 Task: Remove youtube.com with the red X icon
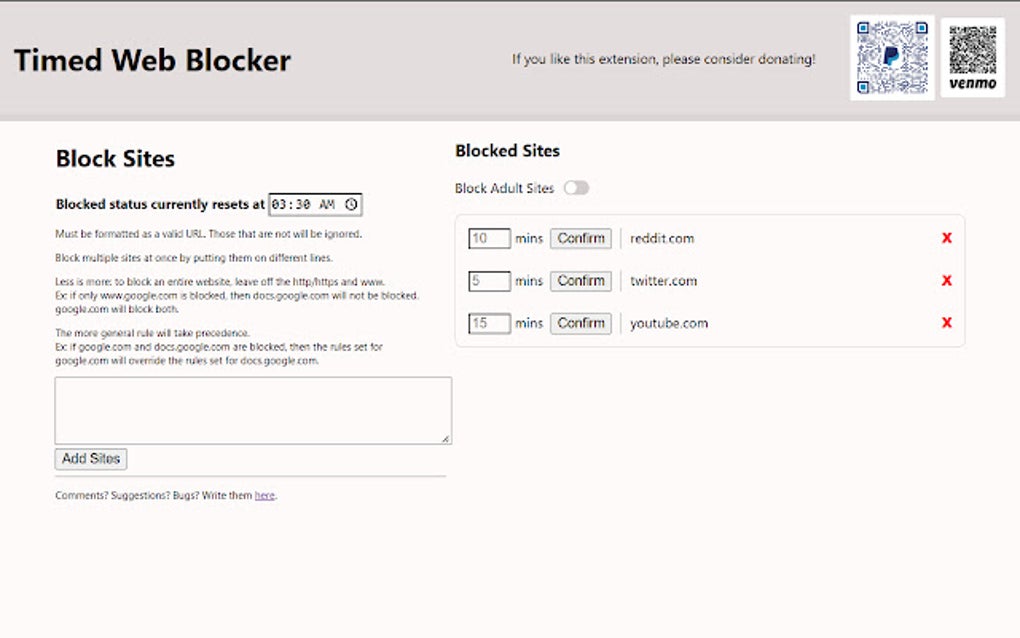945,323
